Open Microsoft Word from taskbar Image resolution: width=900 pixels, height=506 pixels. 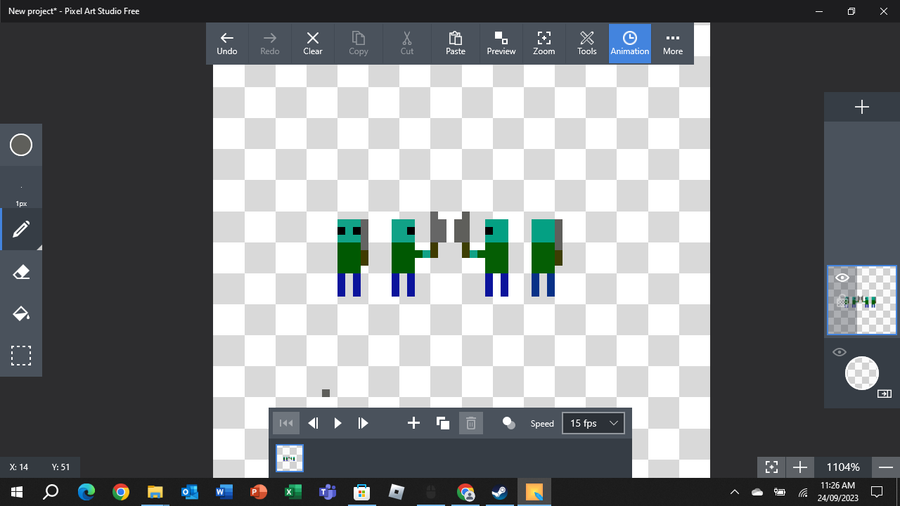(x=224, y=492)
